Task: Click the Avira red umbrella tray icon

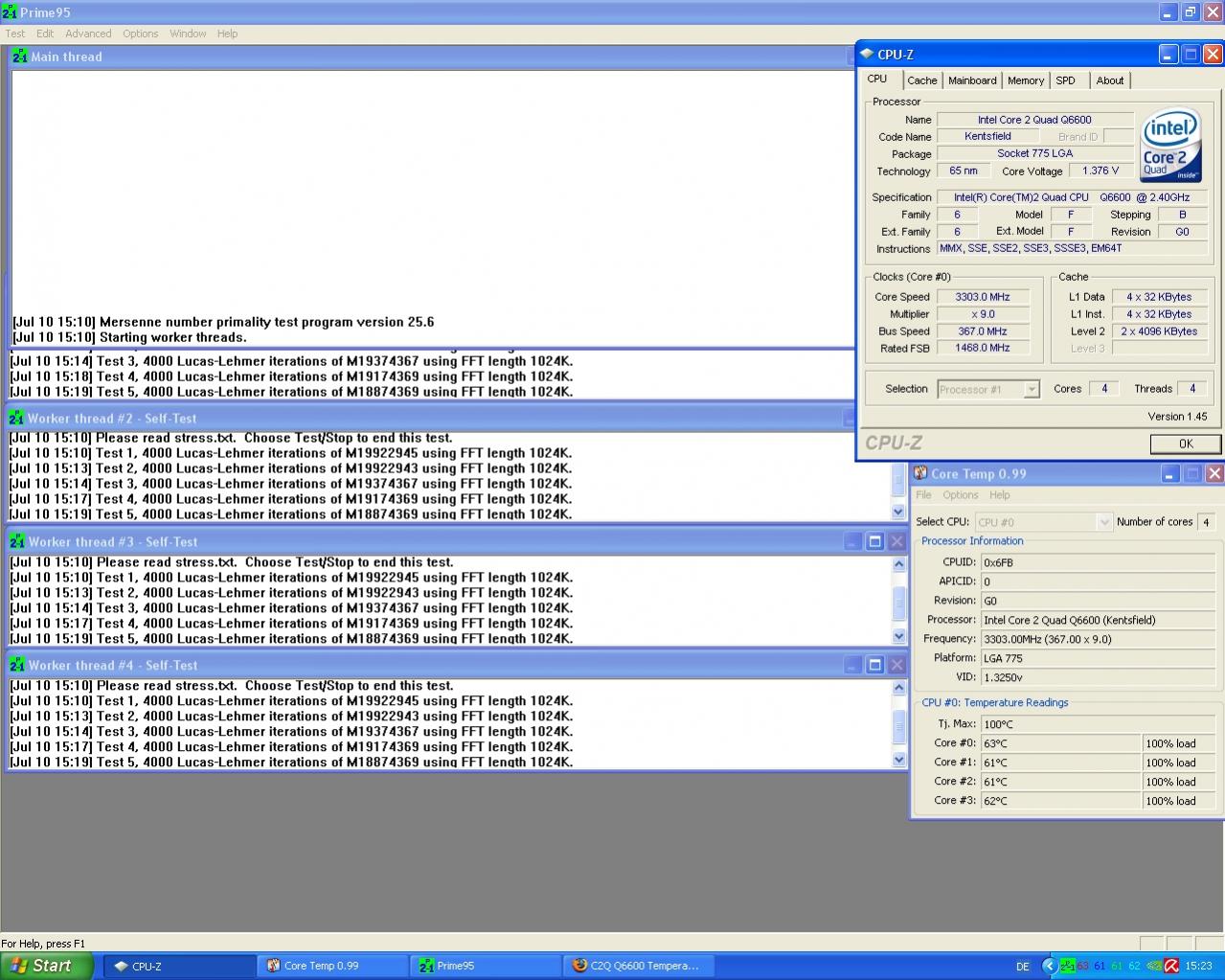Action: [x=1171, y=966]
